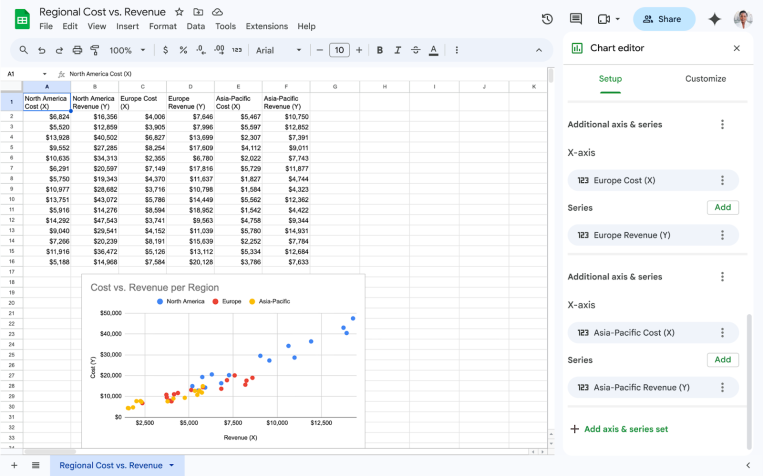Open version history clock icon
Image resolution: width=763 pixels, height=476 pixels.
pos(547,19)
